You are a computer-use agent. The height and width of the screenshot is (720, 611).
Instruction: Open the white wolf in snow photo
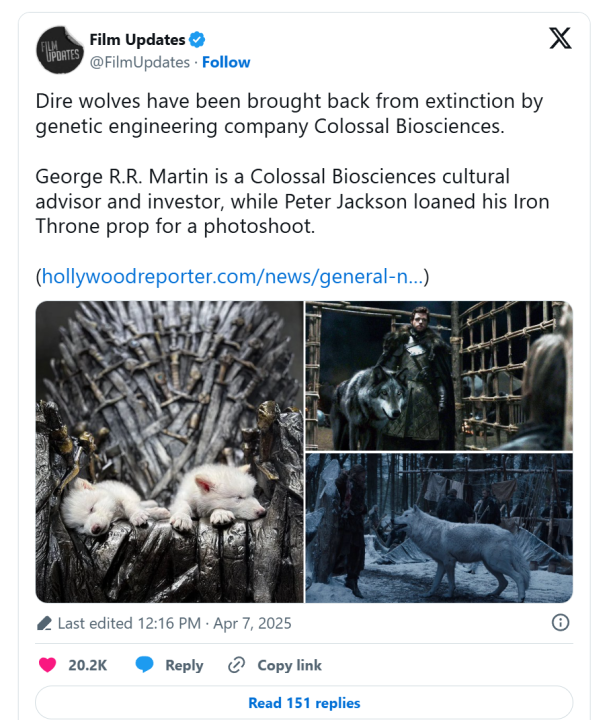click(x=439, y=529)
